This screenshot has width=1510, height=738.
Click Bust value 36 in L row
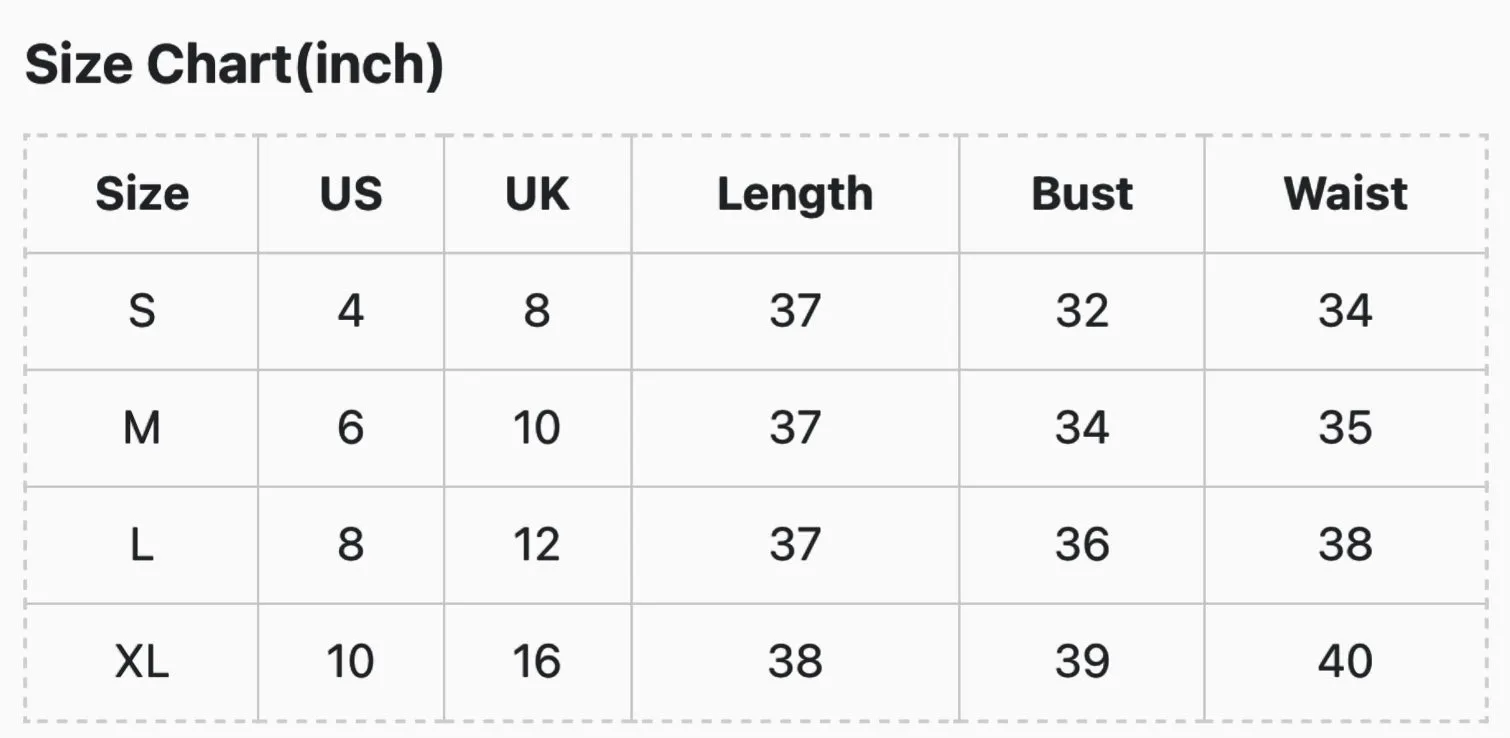click(1082, 545)
